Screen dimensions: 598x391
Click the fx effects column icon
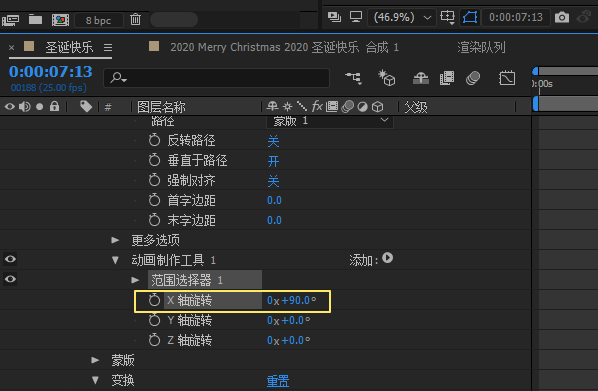[317, 106]
